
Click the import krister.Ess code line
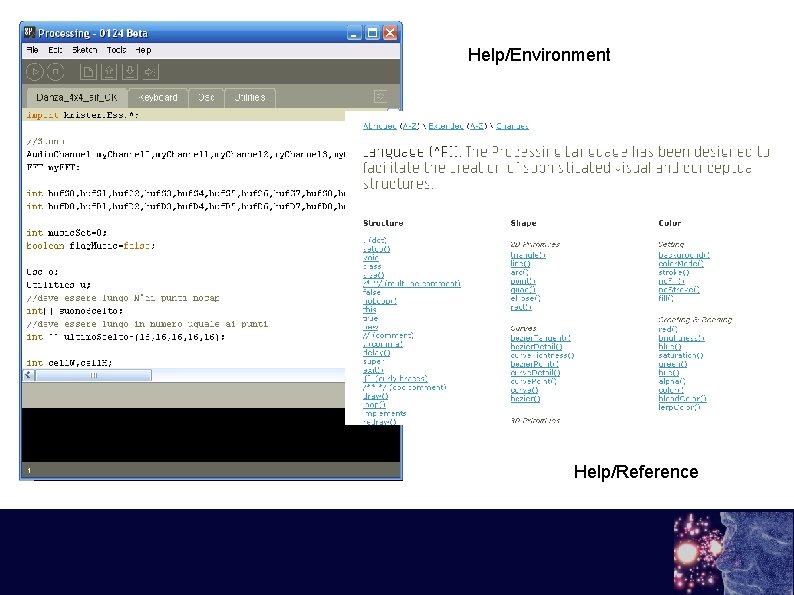coord(83,115)
